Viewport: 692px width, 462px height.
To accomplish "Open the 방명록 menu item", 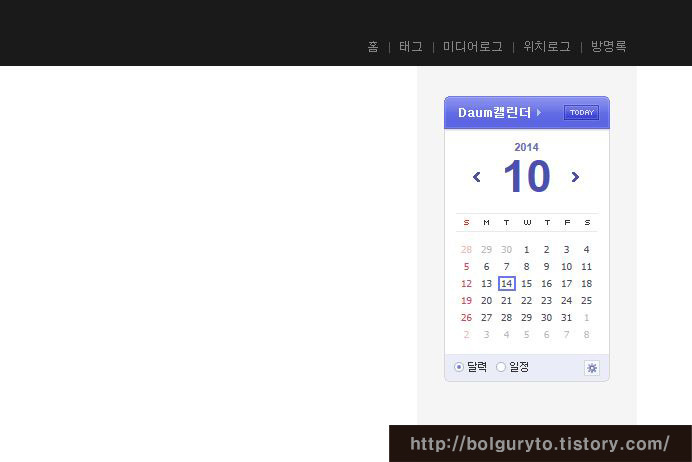I will (609, 46).
